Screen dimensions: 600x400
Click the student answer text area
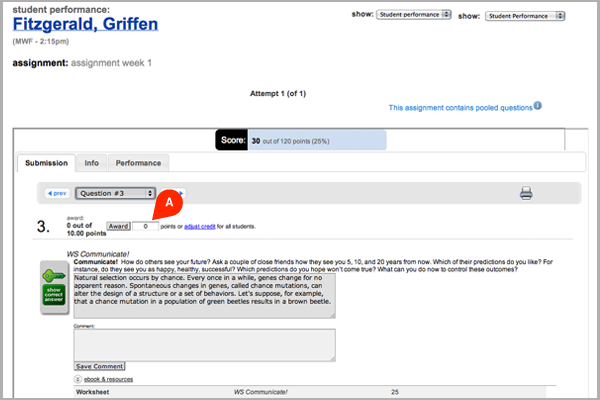pyautogui.click(x=205, y=296)
